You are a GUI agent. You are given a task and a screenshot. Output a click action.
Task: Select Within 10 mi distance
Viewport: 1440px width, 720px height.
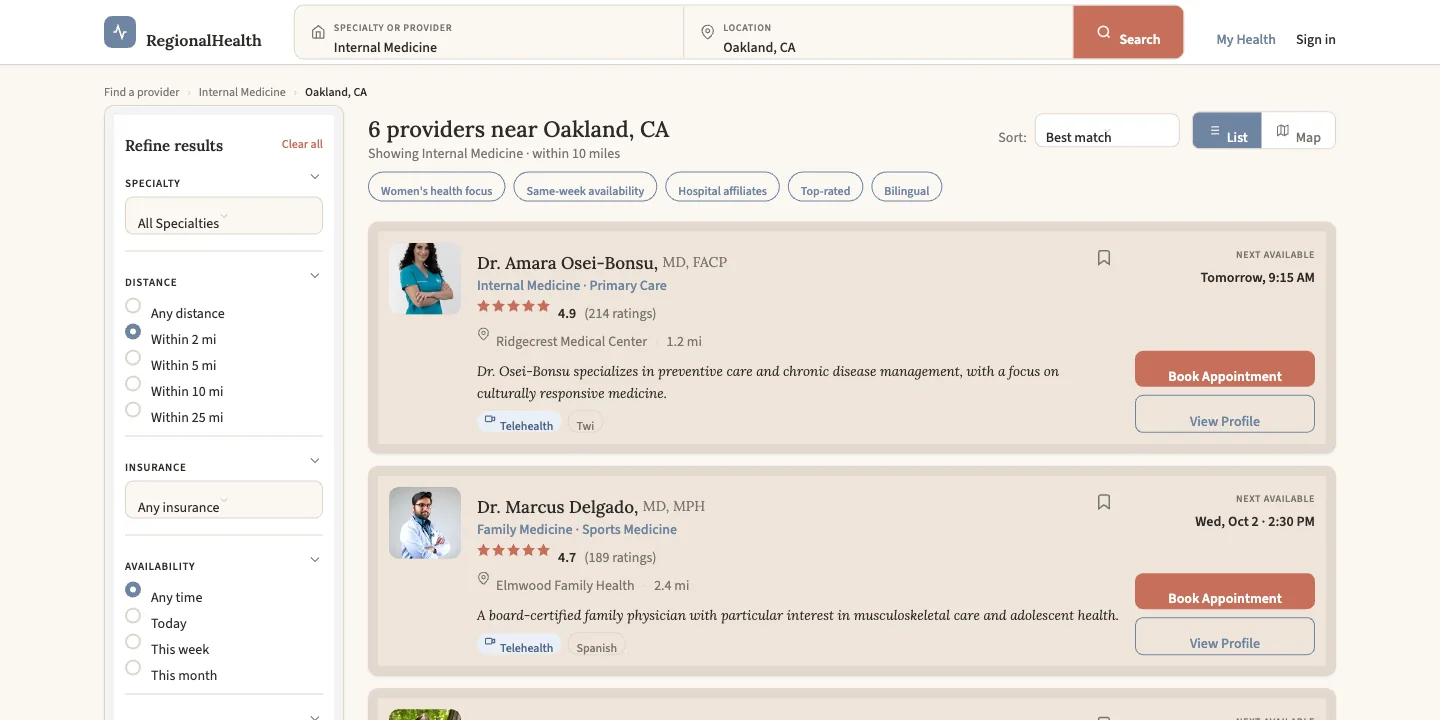point(133,384)
